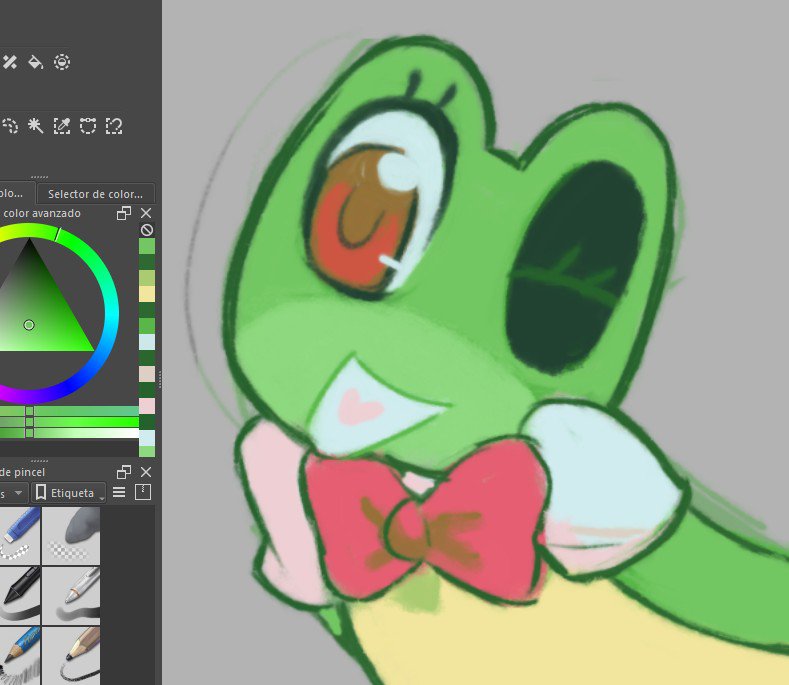Pick the light pink color history swatch
This screenshot has width=789, height=685.
tap(147, 406)
